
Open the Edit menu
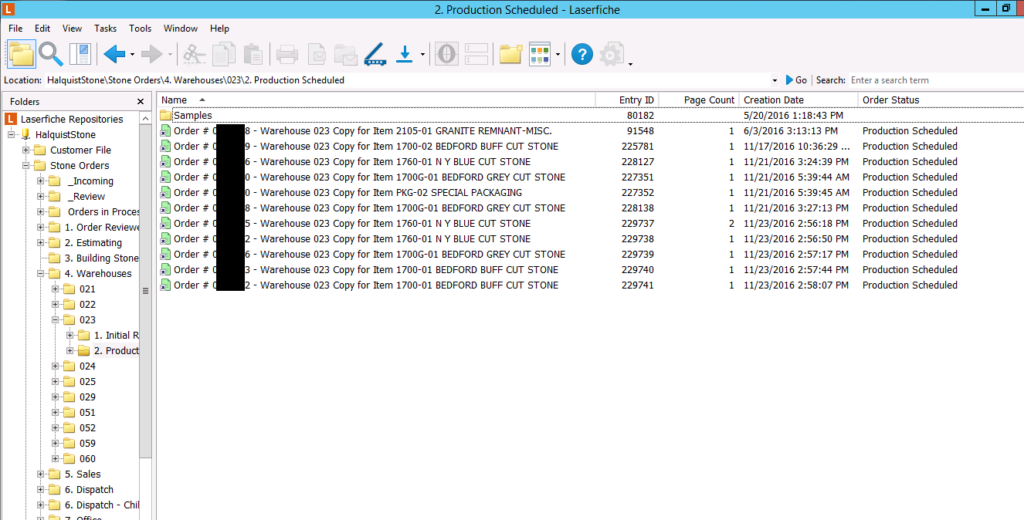42,29
